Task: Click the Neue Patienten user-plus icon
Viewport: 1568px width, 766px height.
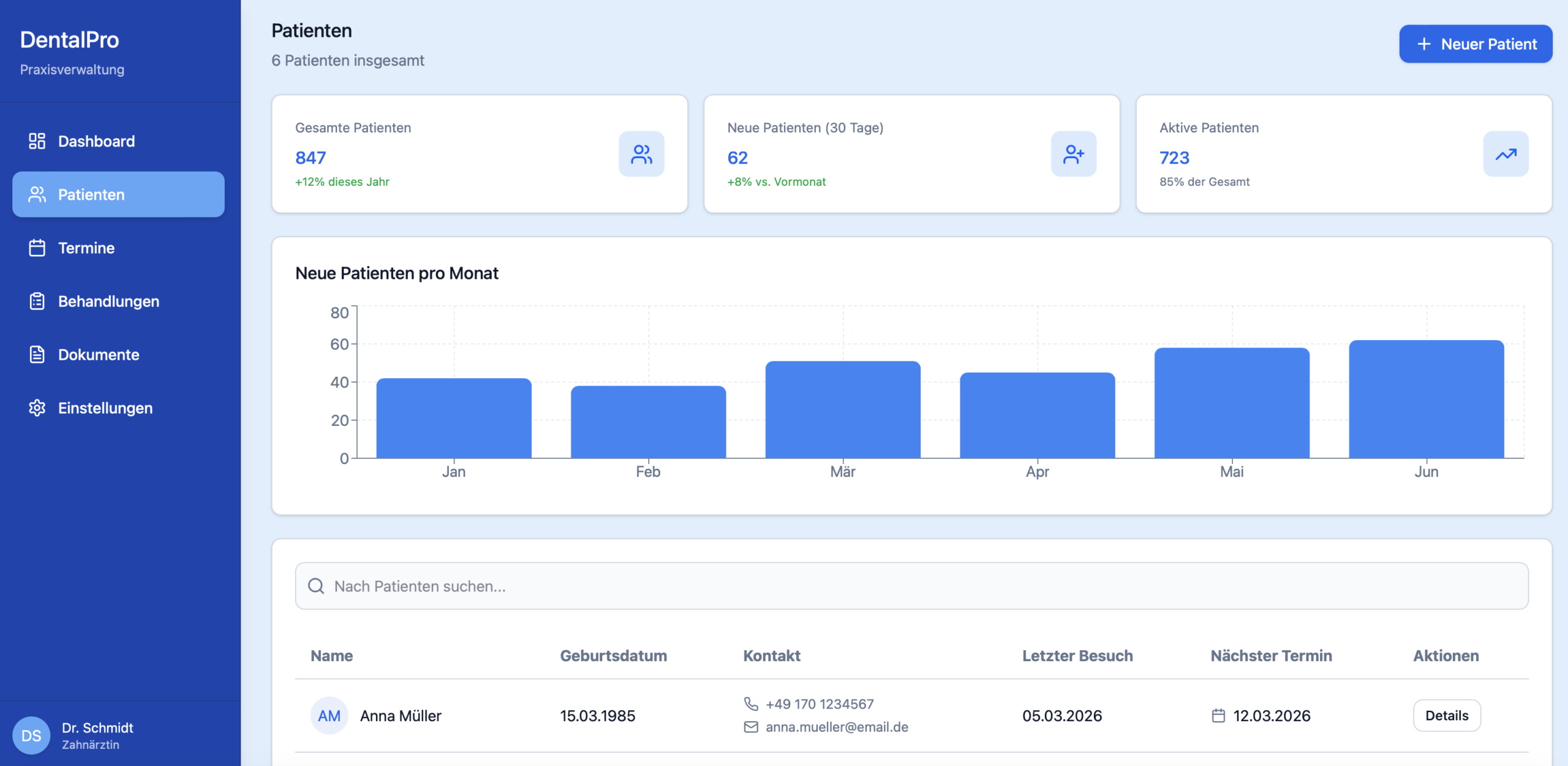Action: [1073, 154]
